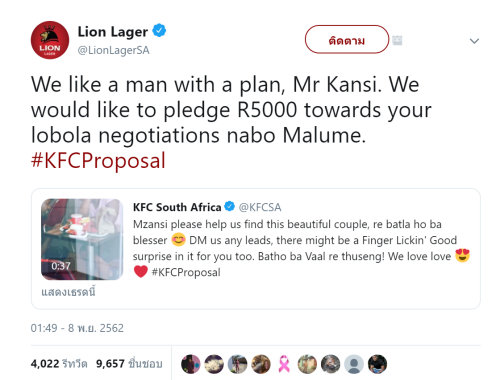Play the quoted tweet video thumbnail
Screen dimensions: 500x380
pyautogui.click(x=82, y=239)
